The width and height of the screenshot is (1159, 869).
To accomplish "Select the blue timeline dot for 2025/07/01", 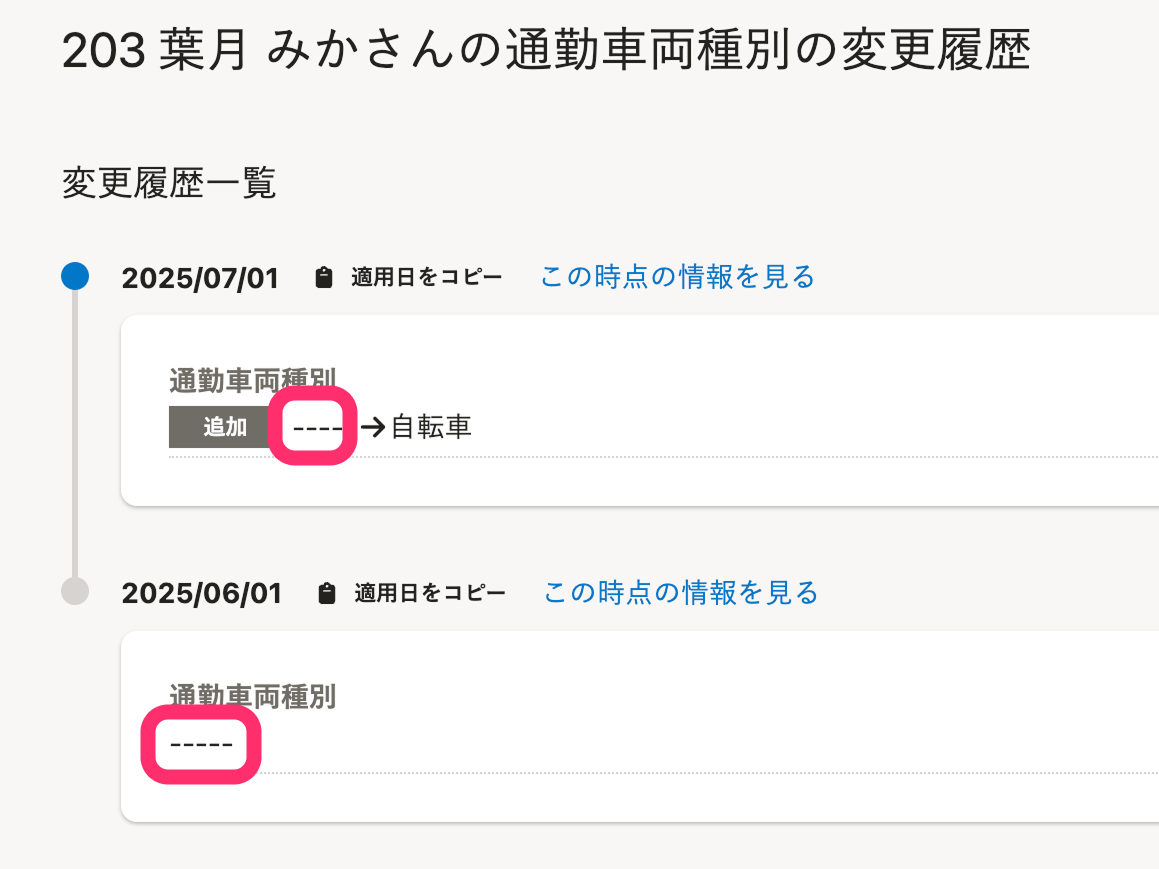I will [75, 276].
